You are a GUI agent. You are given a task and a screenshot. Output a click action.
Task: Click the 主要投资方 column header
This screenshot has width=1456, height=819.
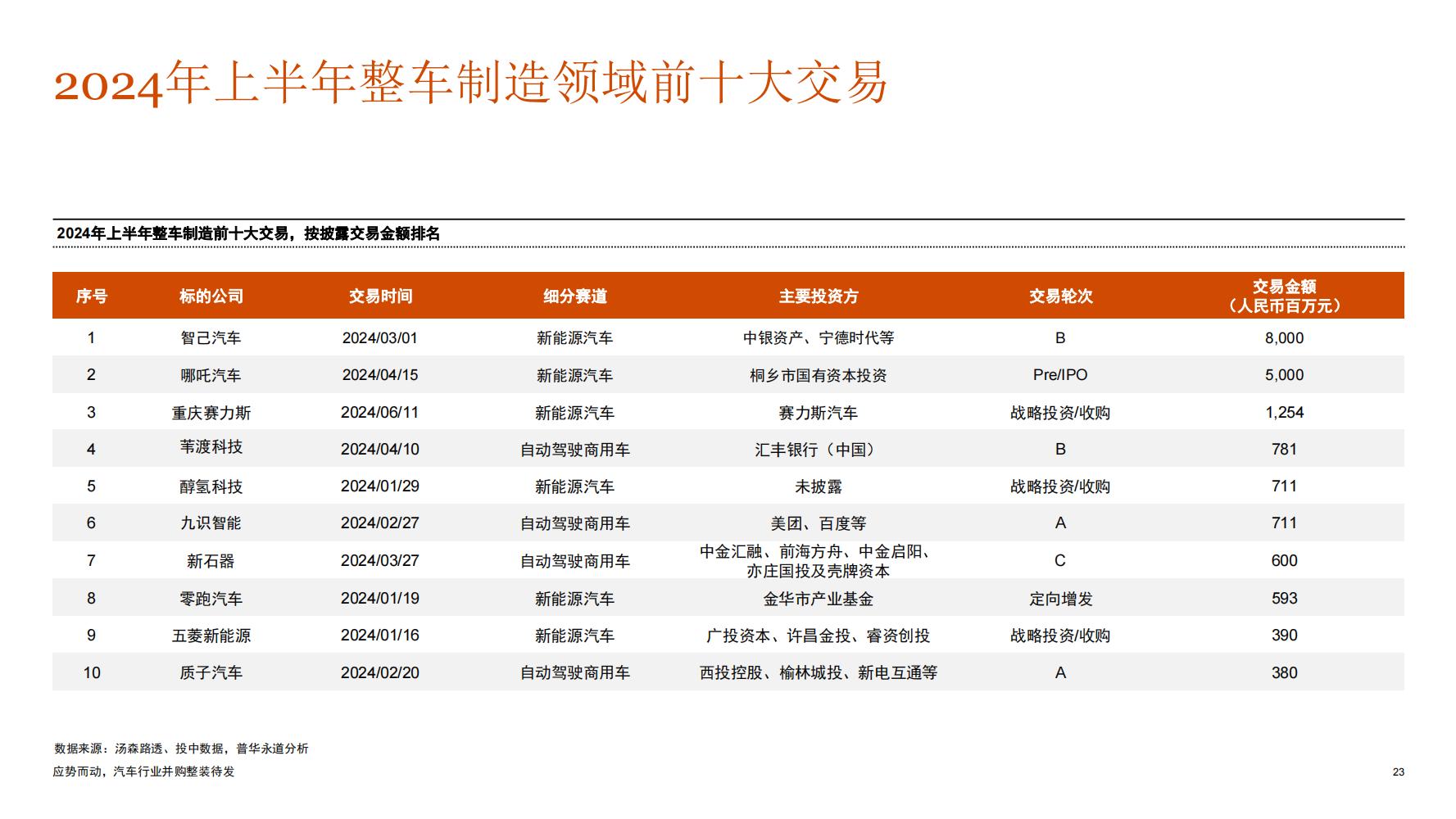(819, 296)
